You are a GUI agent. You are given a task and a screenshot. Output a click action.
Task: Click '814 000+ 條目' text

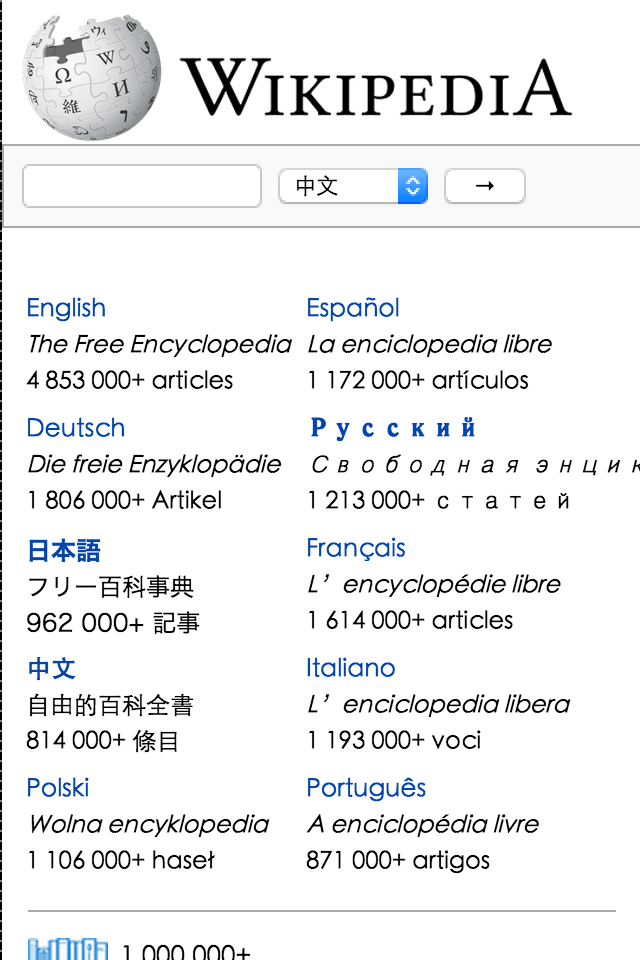pos(102,740)
